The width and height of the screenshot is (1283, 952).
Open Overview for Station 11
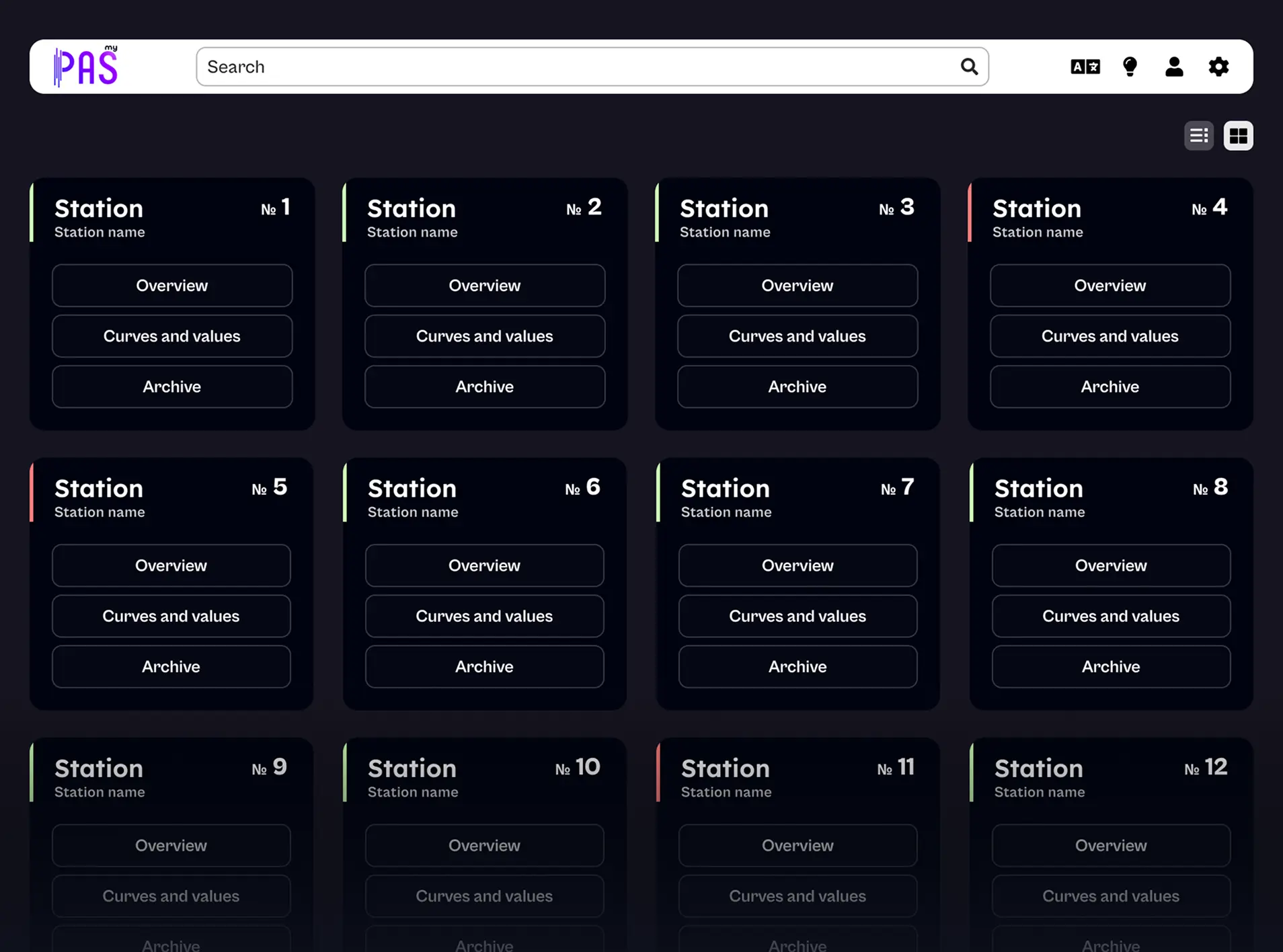pyautogui.click(x=798, y=845)
